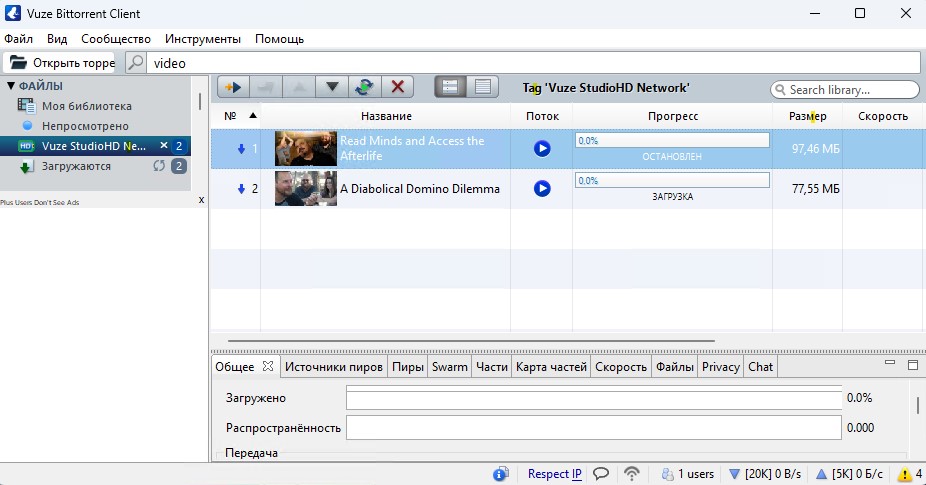Screen dimensions: 926x485
Task: Click the green download icon by Загружаются
Action: pos(26,167)
